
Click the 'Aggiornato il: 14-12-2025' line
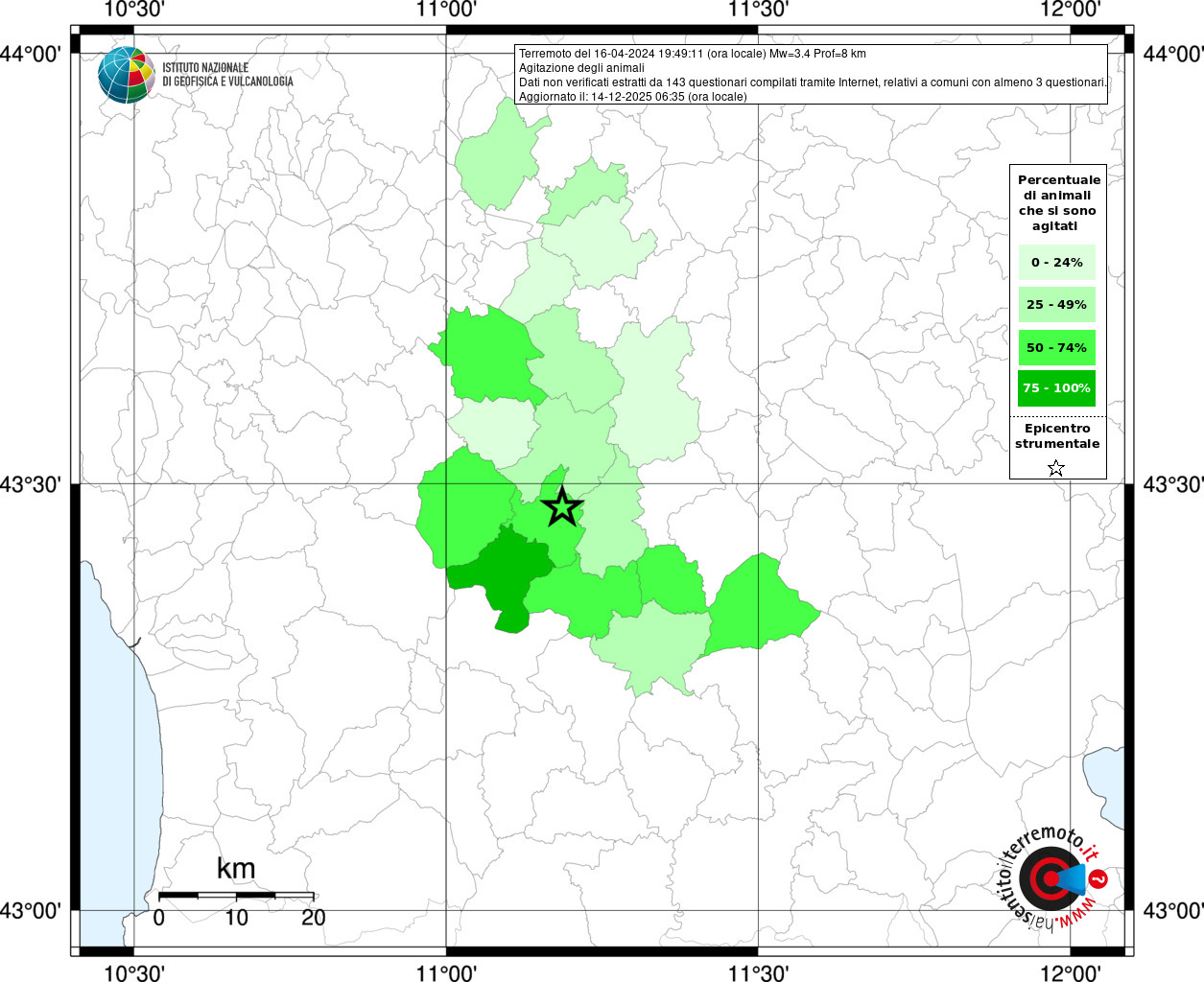click(x=632, y=97)
